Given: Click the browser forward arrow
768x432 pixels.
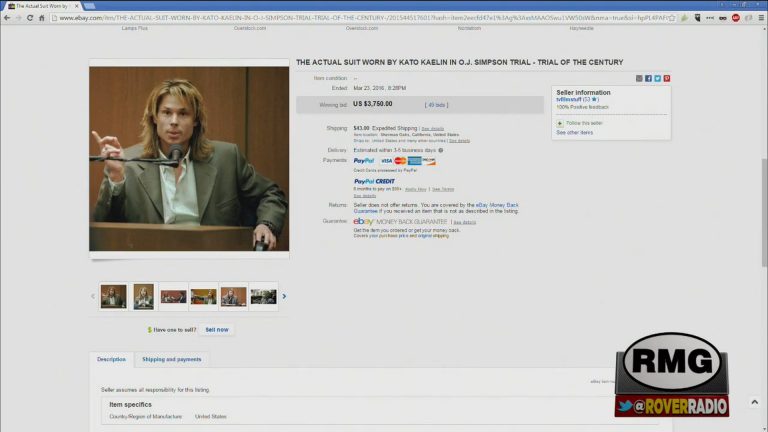Looking at the screenshot, I should point(18,18).
